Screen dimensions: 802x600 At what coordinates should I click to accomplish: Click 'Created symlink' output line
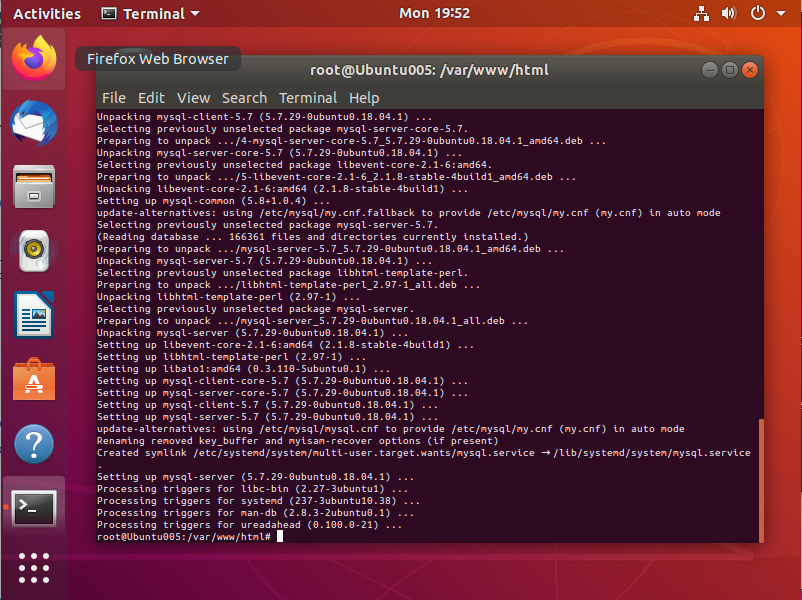coord(424,453)
